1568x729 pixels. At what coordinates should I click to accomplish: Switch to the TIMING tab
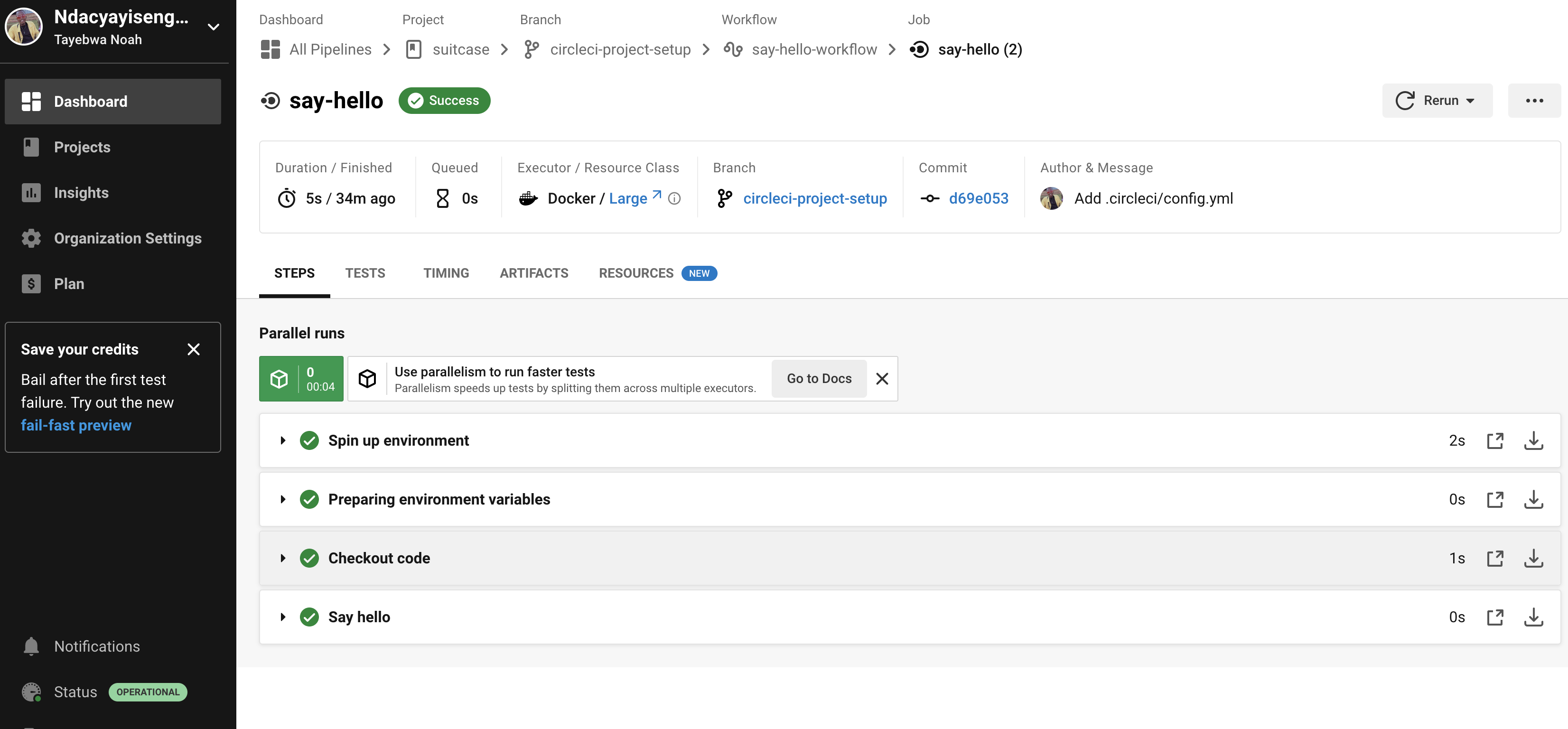point(446,273)
